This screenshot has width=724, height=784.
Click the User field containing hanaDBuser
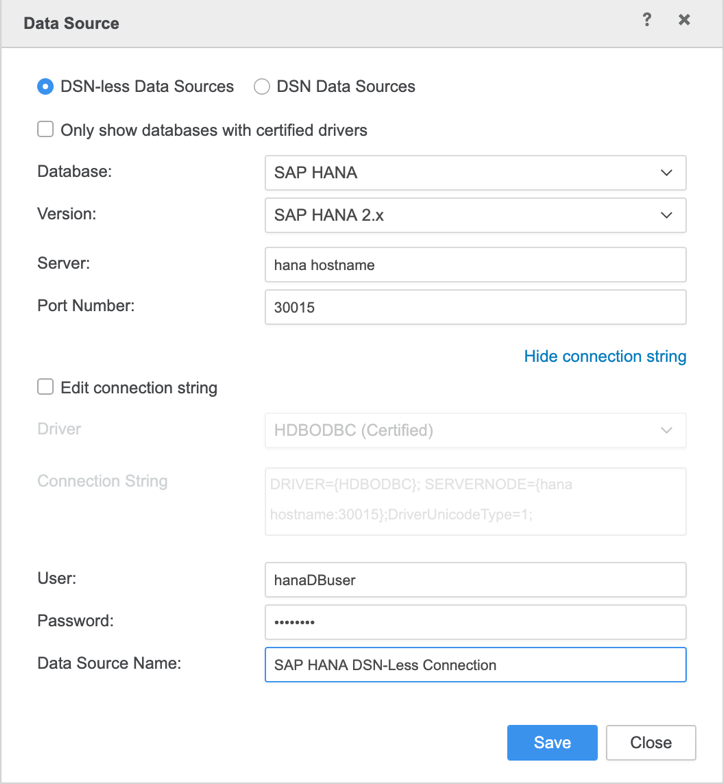(x=475, y=579)
